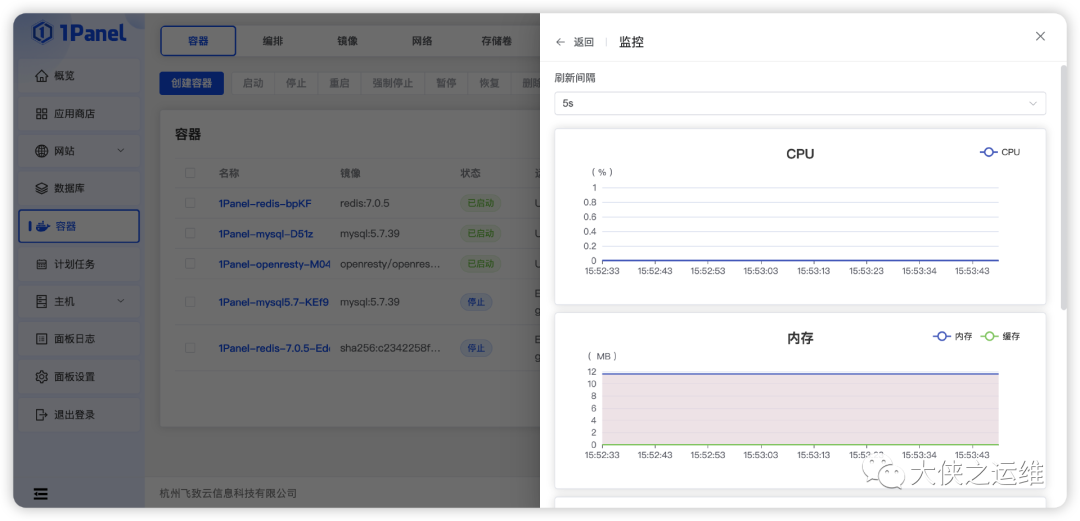Click the 镜像 column header
This screenshot has height=521, width=1080.
(x=351, y=173)
